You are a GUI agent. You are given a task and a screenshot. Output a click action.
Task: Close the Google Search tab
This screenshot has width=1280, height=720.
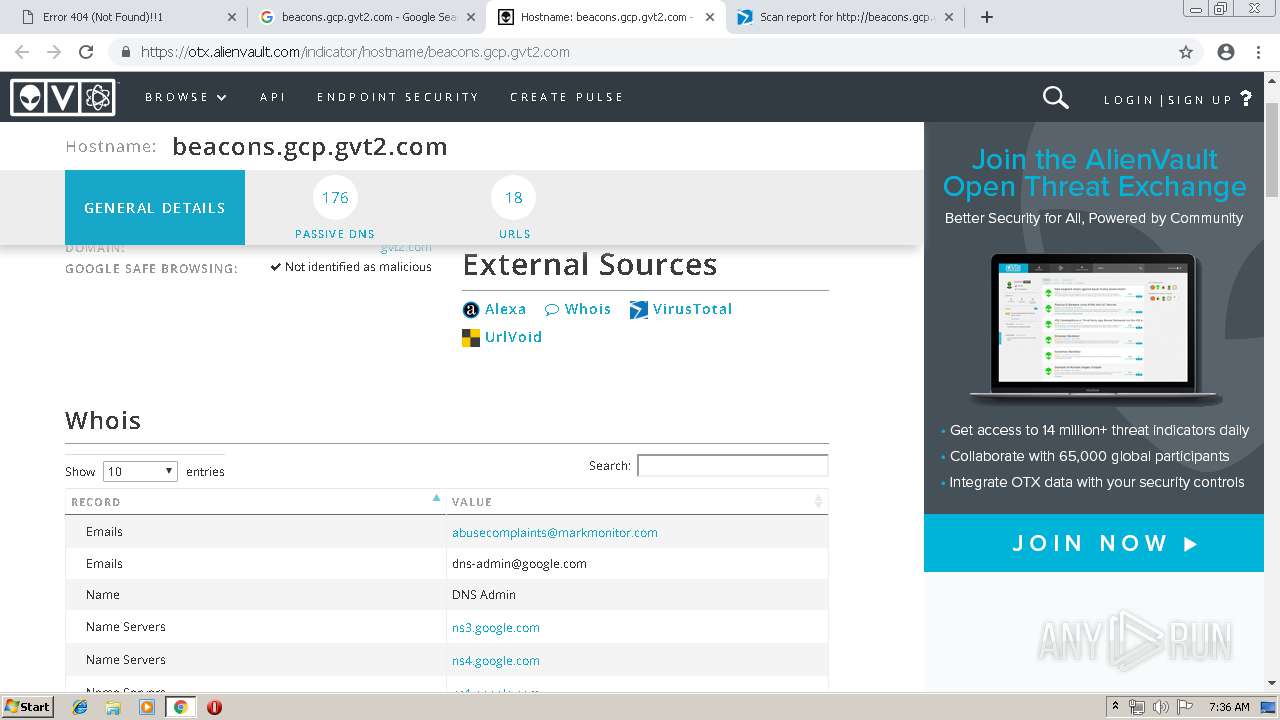(x=471, y=17)
